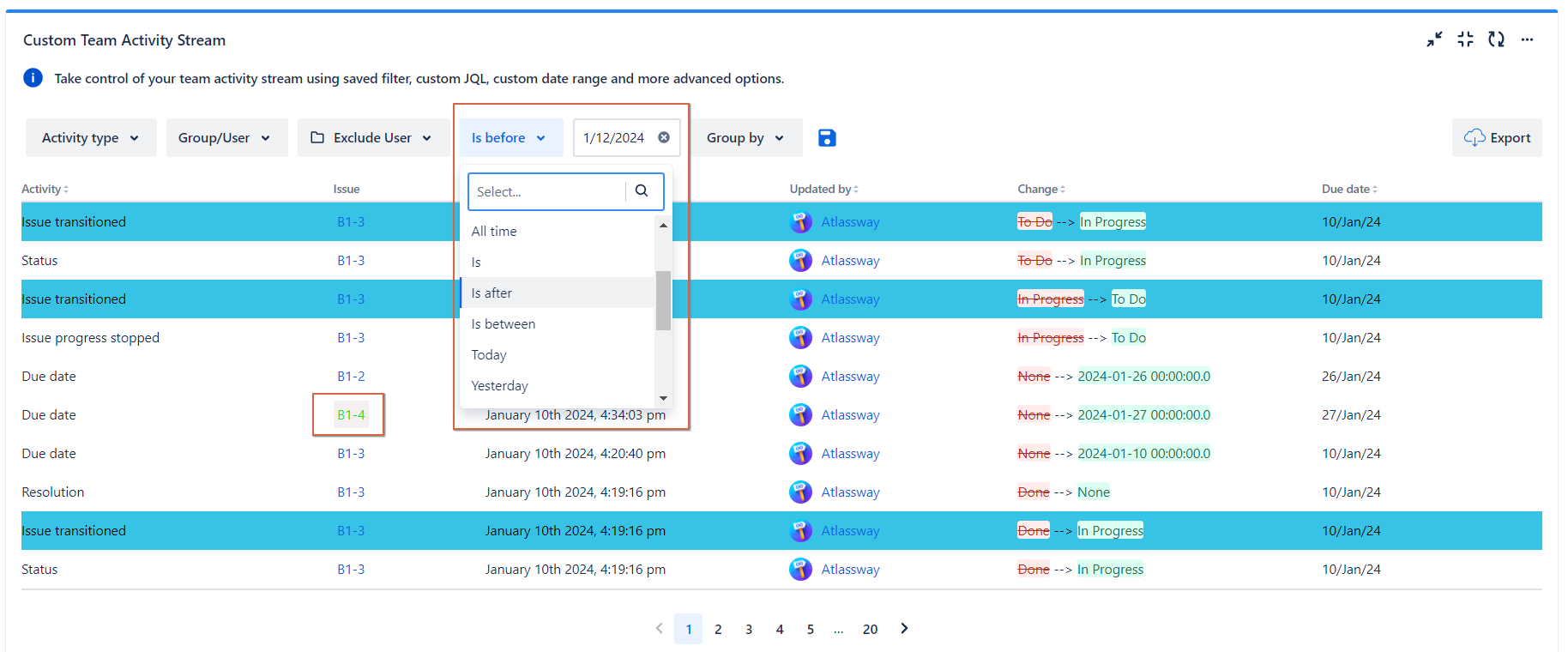Click the search magnifier in dropdown

tap(642, 191)
